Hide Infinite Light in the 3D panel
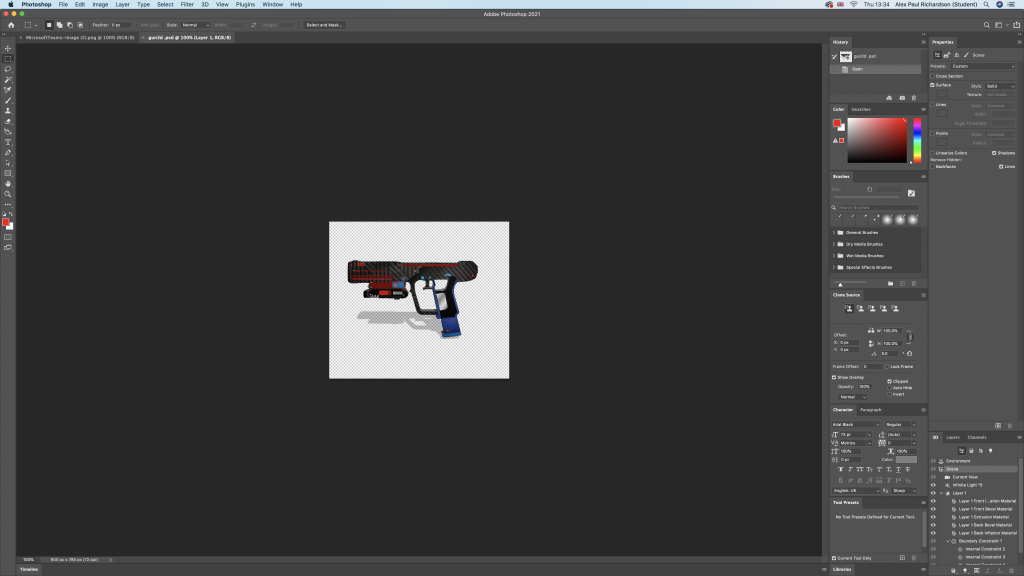 (933, 485)
